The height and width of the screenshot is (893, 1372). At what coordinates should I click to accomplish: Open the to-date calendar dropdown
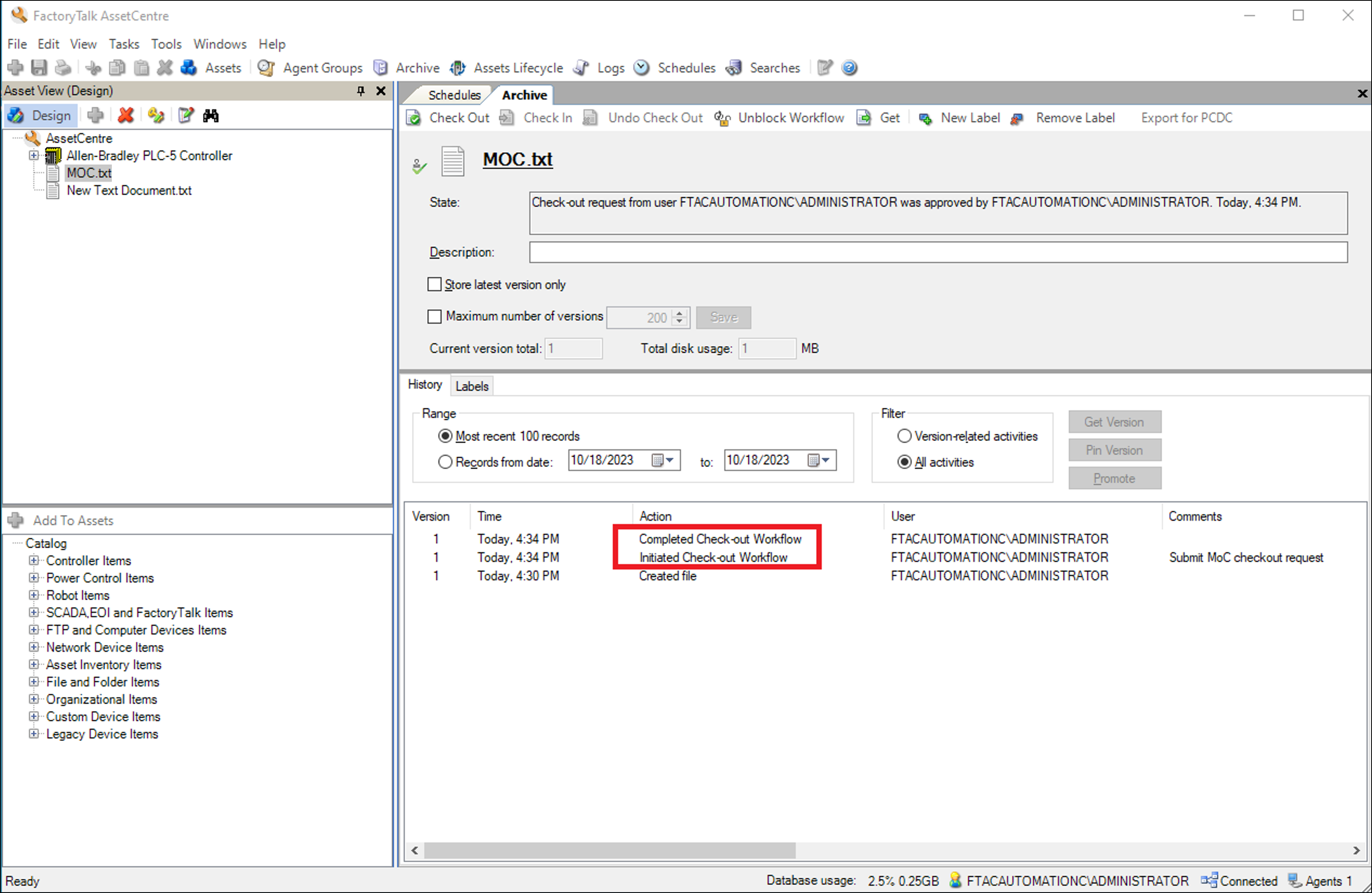coord(819,460)
